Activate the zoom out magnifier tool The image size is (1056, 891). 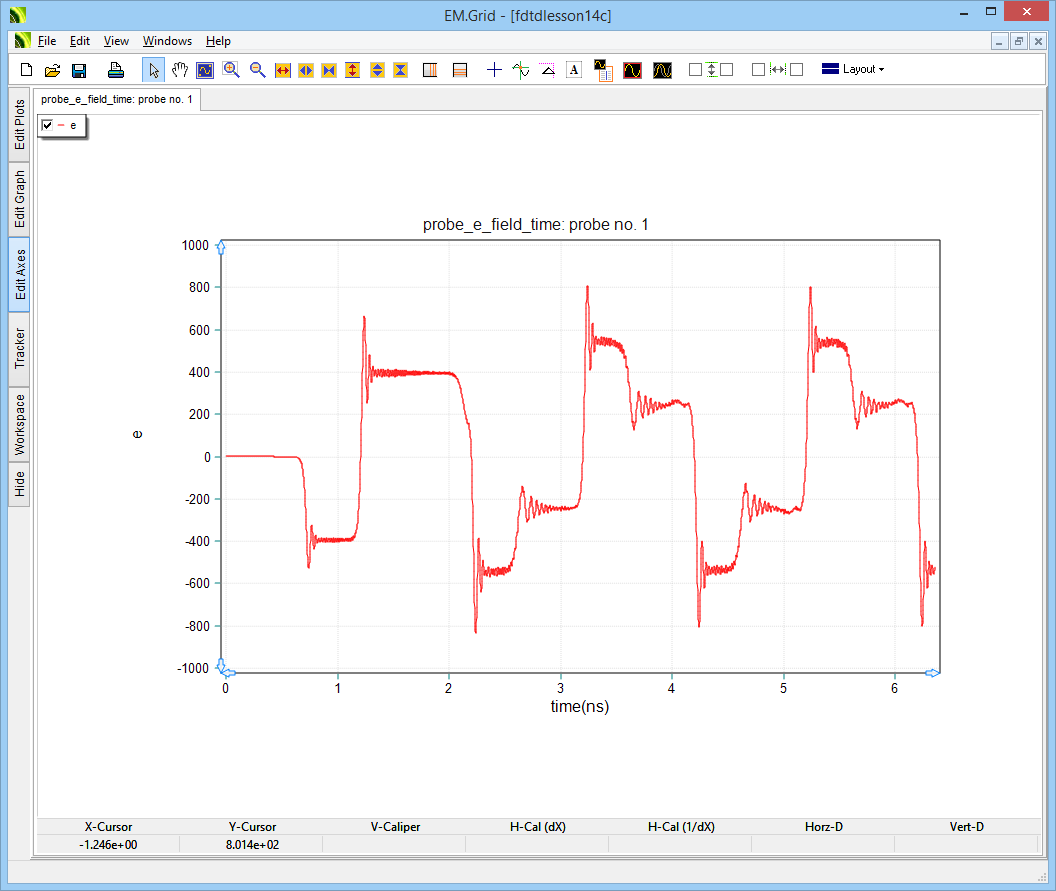(x=258, y=70)
